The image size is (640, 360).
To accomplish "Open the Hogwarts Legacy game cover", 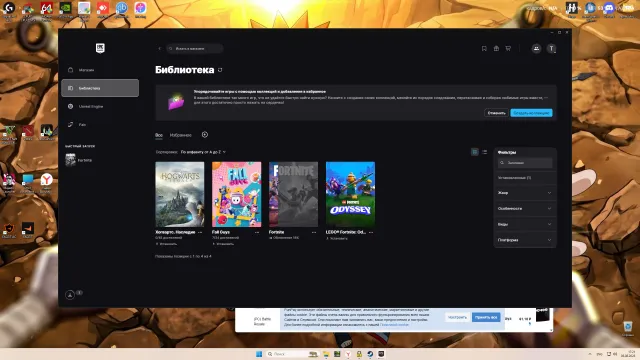I will (x=180, y=194).
